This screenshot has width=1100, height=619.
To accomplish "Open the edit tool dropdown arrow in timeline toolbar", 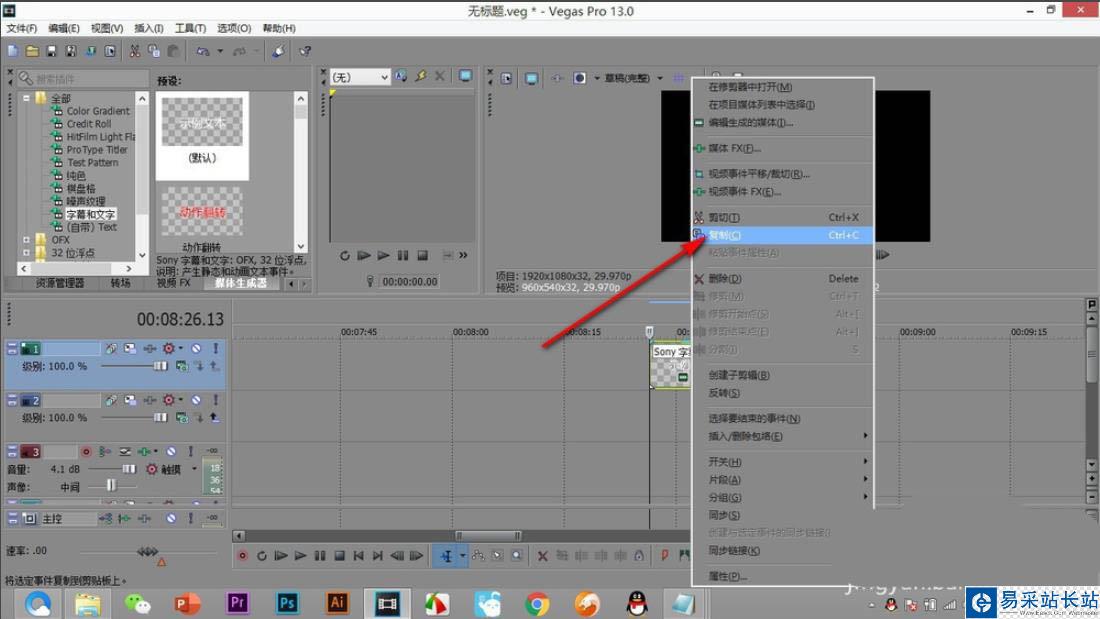I will click(462, 556).
